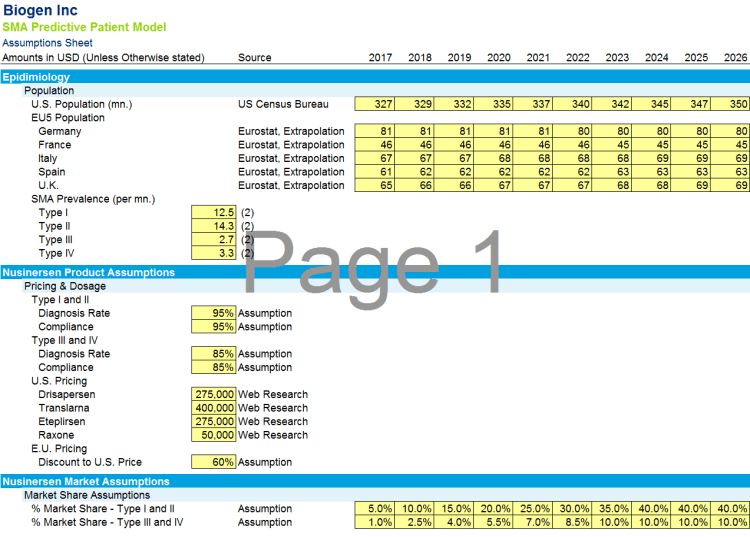Select Germany population value for 2017
The image size is (750, 537).
[x=376, y=131]
